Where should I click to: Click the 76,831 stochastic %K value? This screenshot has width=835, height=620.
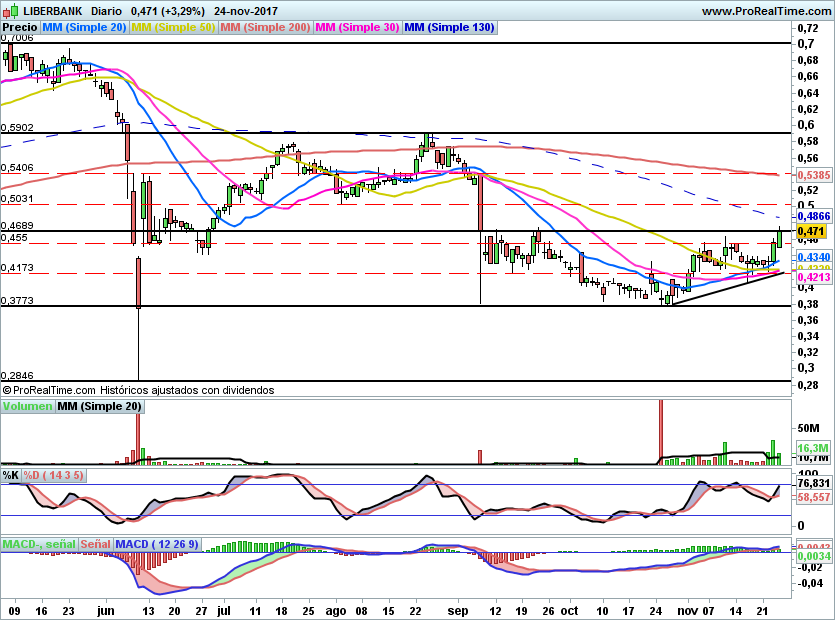click(814, 483)
